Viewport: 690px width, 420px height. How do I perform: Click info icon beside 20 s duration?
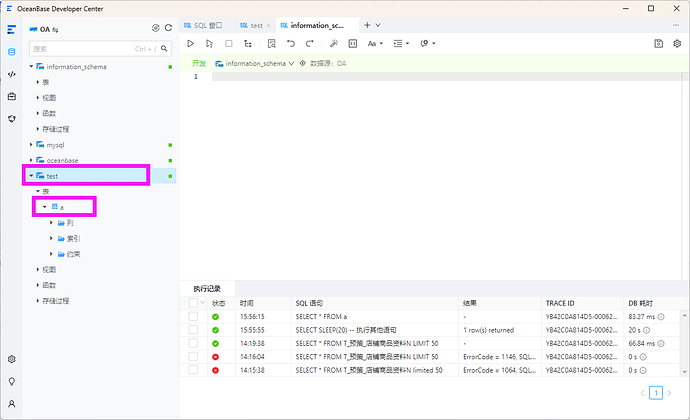click(x=646, y=330)
